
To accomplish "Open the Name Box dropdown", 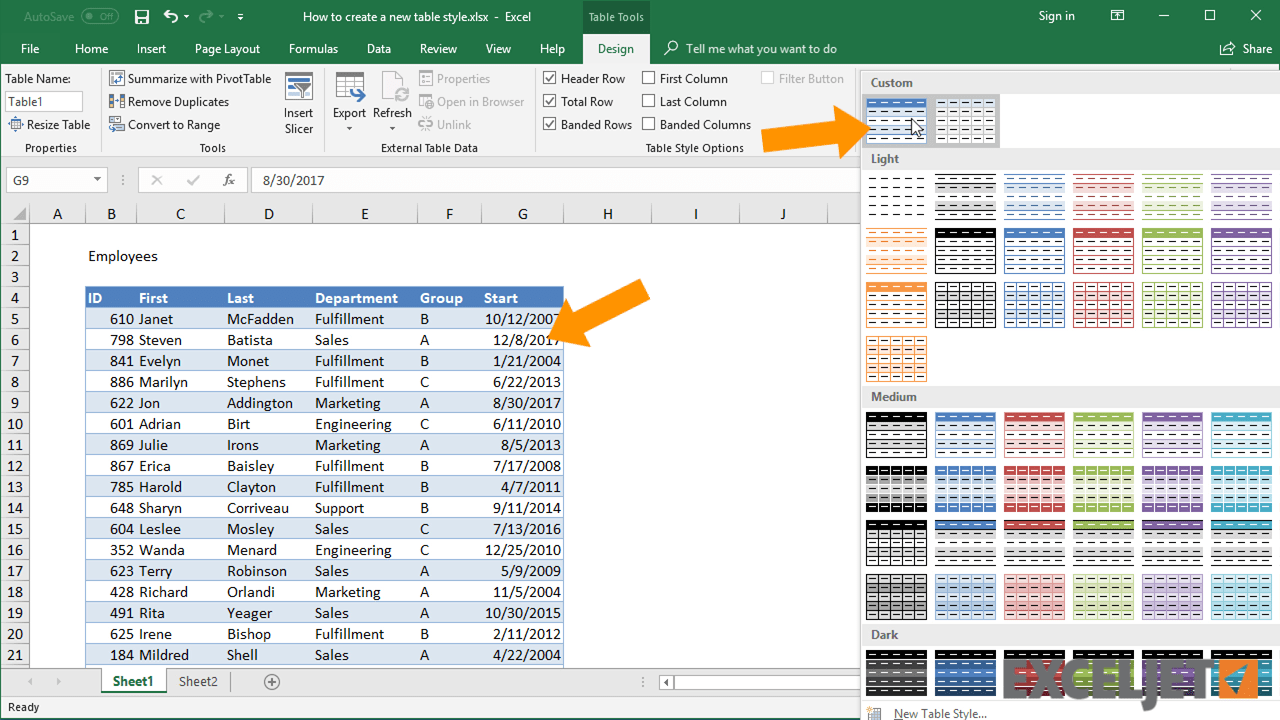I will (96, 179).
